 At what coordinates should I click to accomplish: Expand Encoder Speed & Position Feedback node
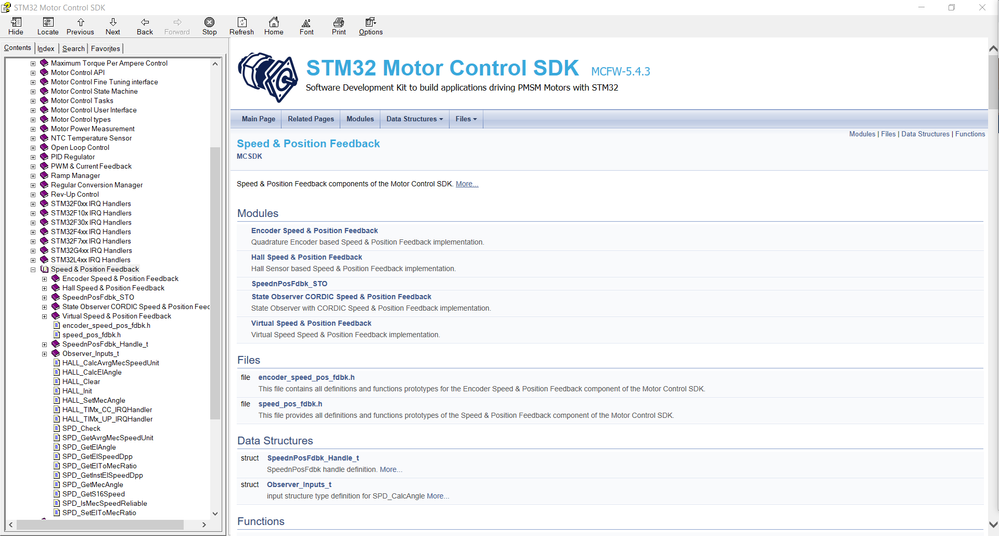[x=45, y=279]
